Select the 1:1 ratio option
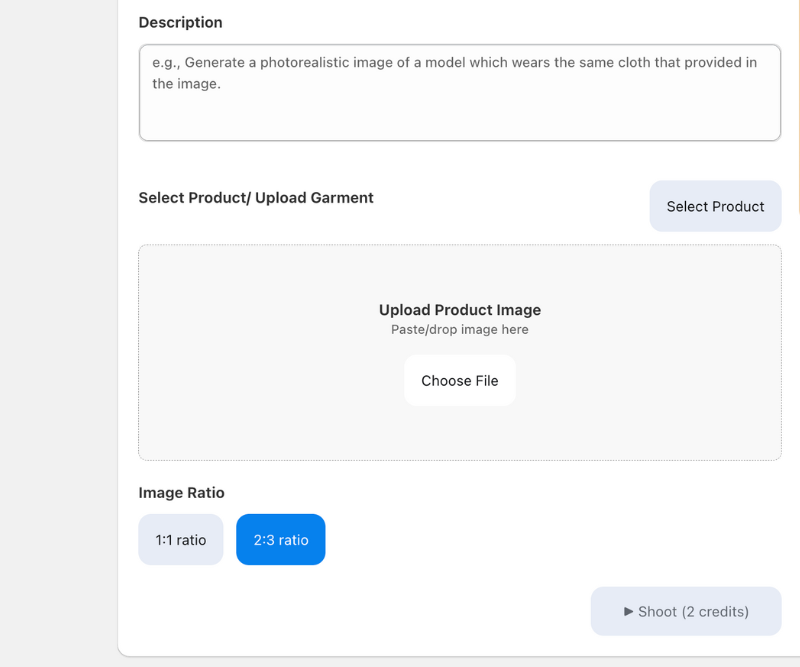 pos(181,539)
